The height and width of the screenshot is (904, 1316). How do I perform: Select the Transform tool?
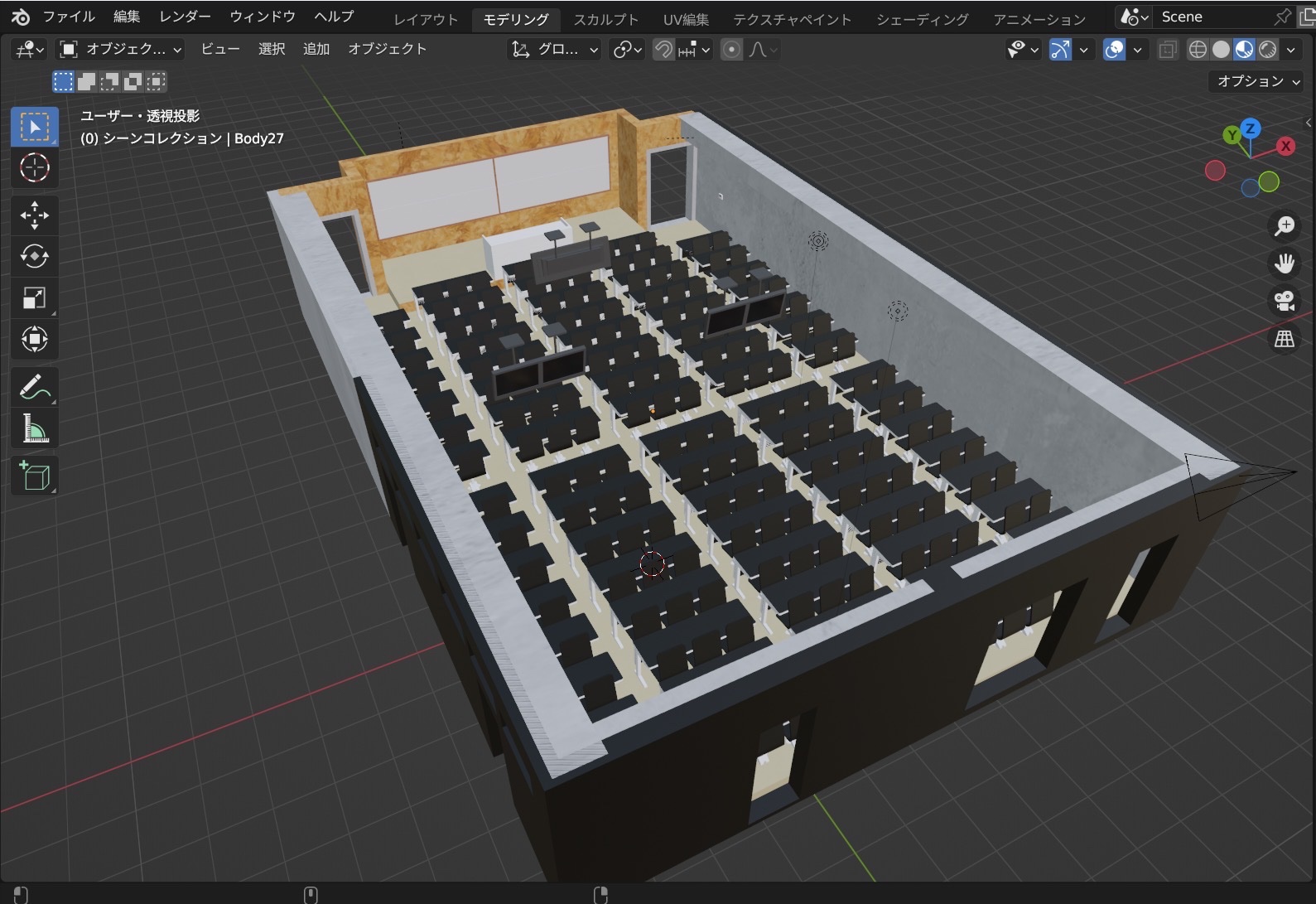pos(35,339)
